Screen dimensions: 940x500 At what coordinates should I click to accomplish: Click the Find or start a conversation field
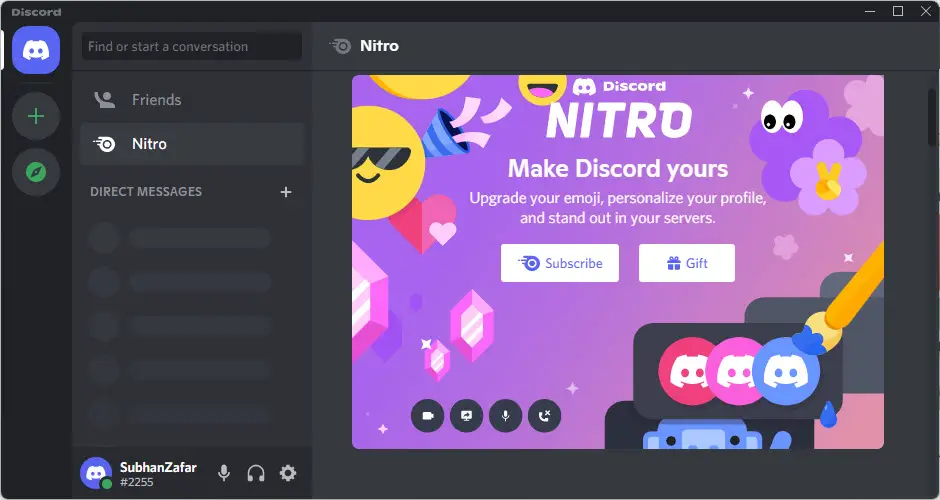click(192, 46)
